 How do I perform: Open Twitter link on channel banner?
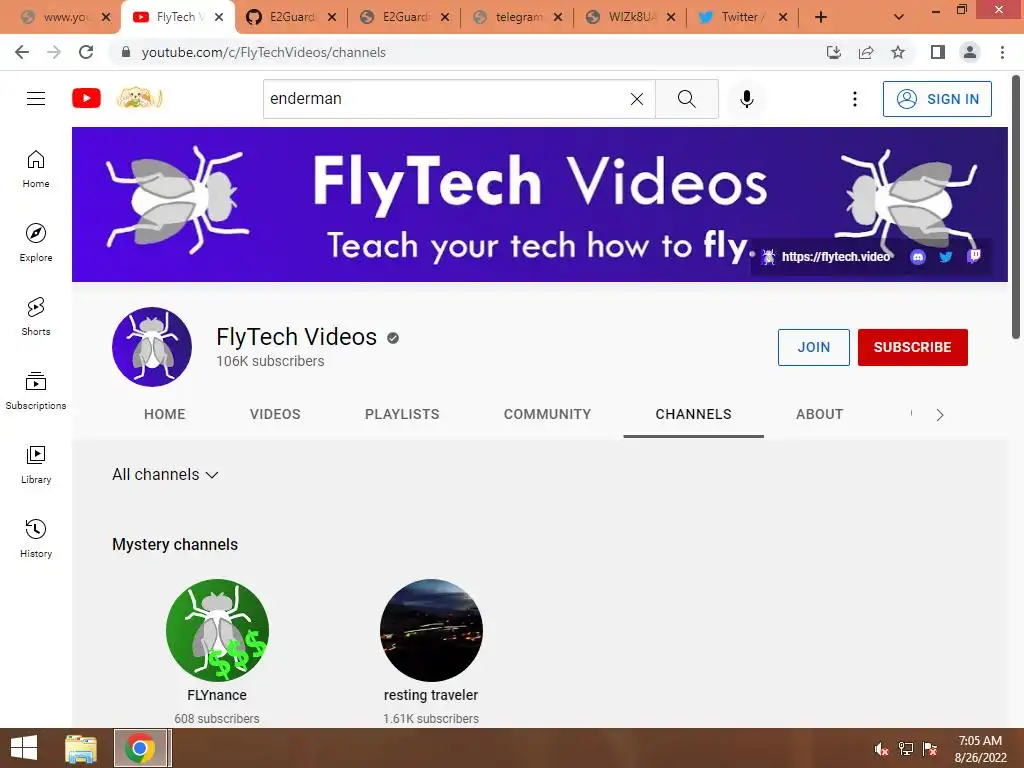coord(945,257)
